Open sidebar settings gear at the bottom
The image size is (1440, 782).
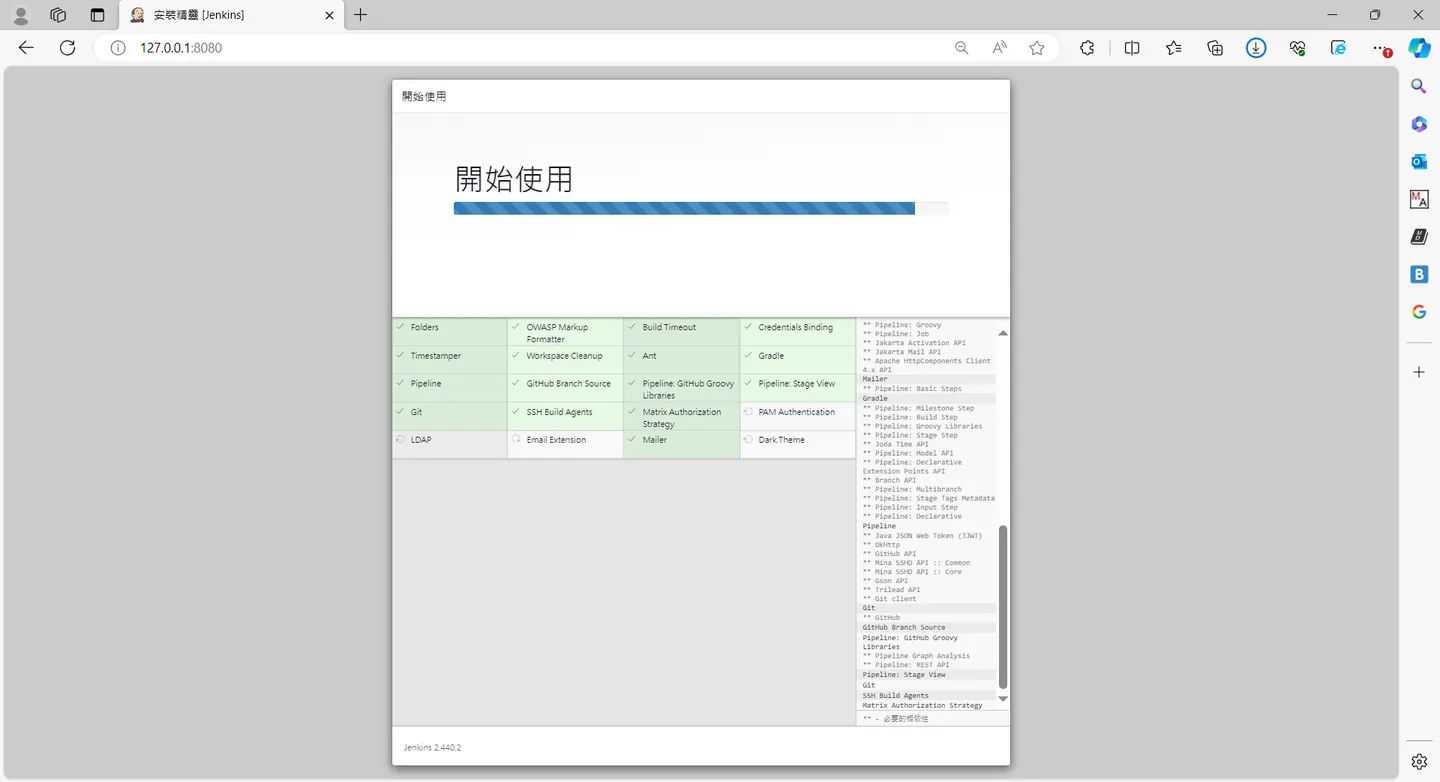tap(1419, 762)
